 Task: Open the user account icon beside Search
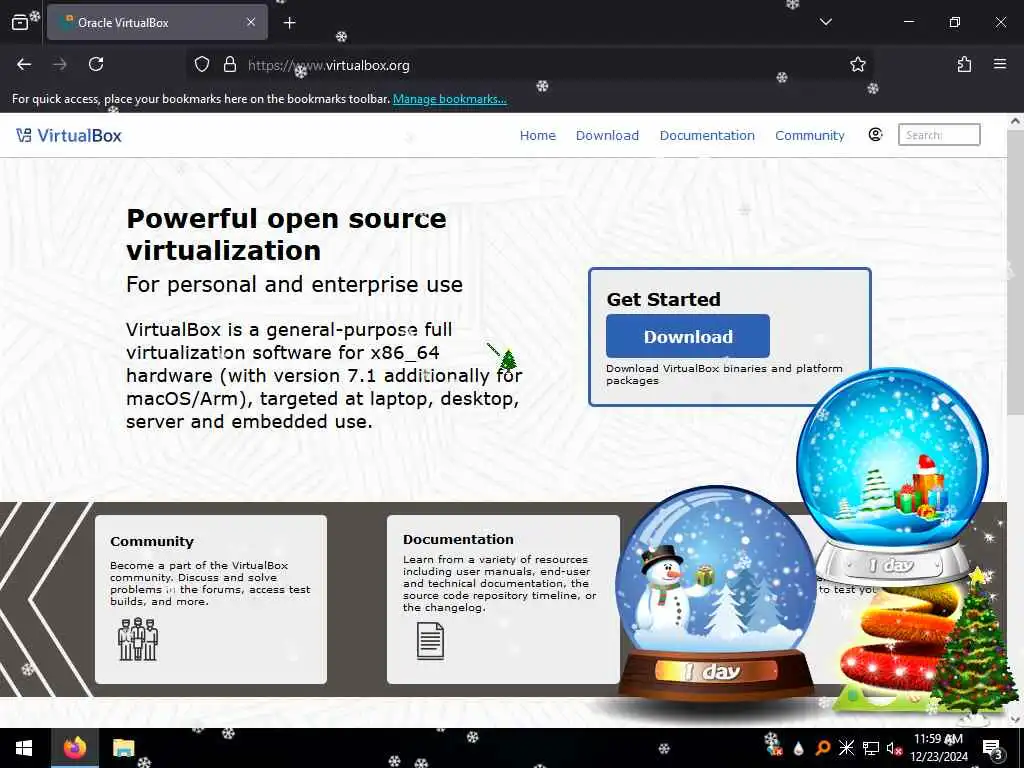[875, 135]
